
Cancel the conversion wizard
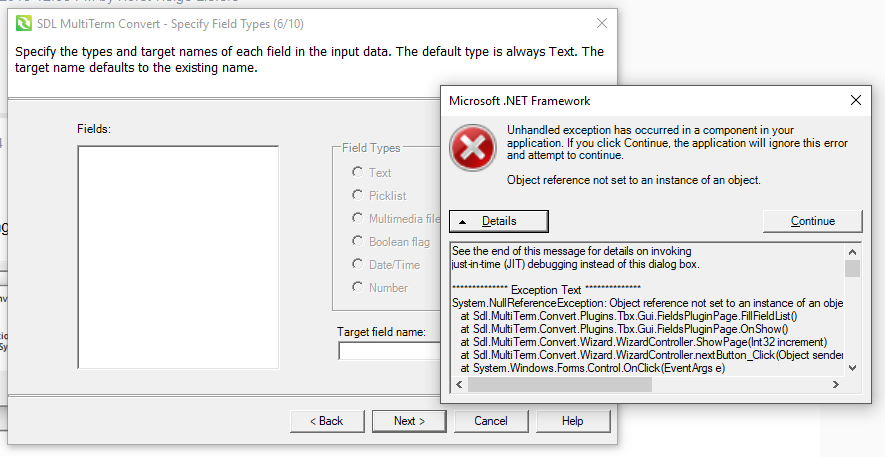pos(490,421)
